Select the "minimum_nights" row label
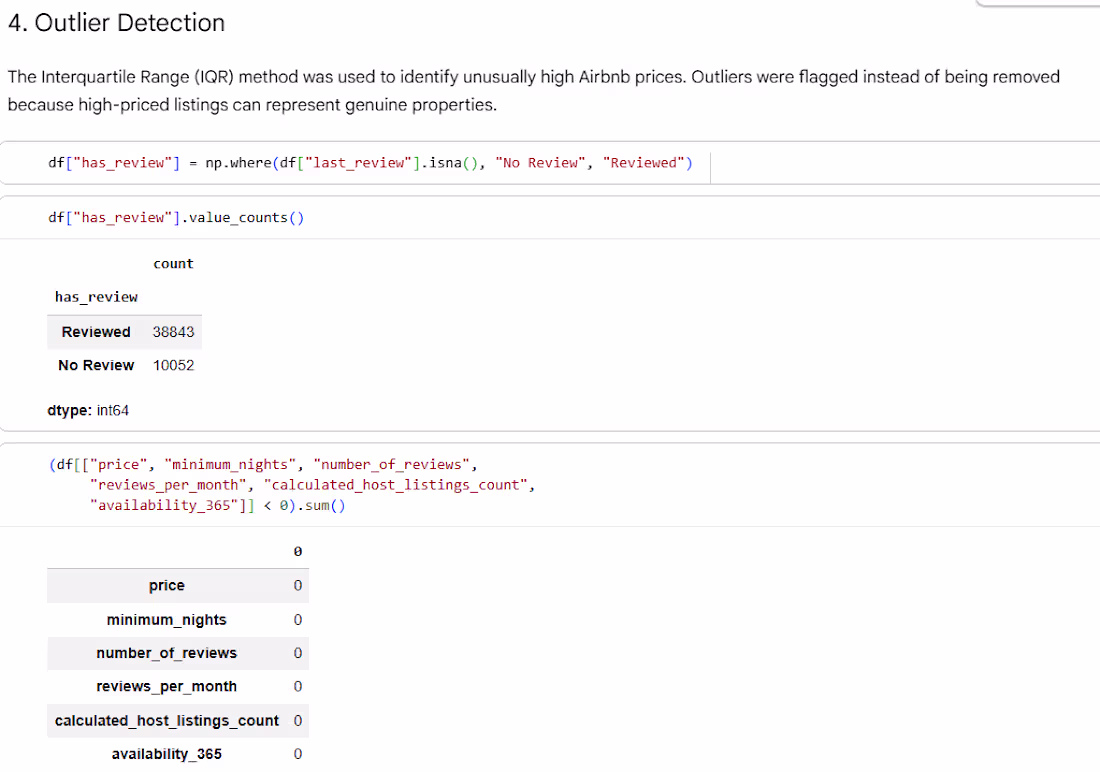 [x=167, y=620]
